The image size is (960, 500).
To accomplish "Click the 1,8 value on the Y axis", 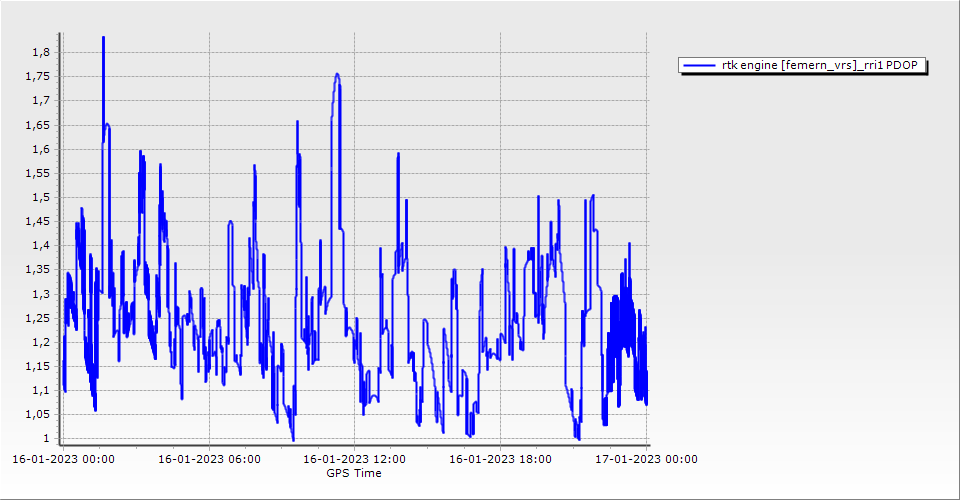I will click(x=41, y=52).
